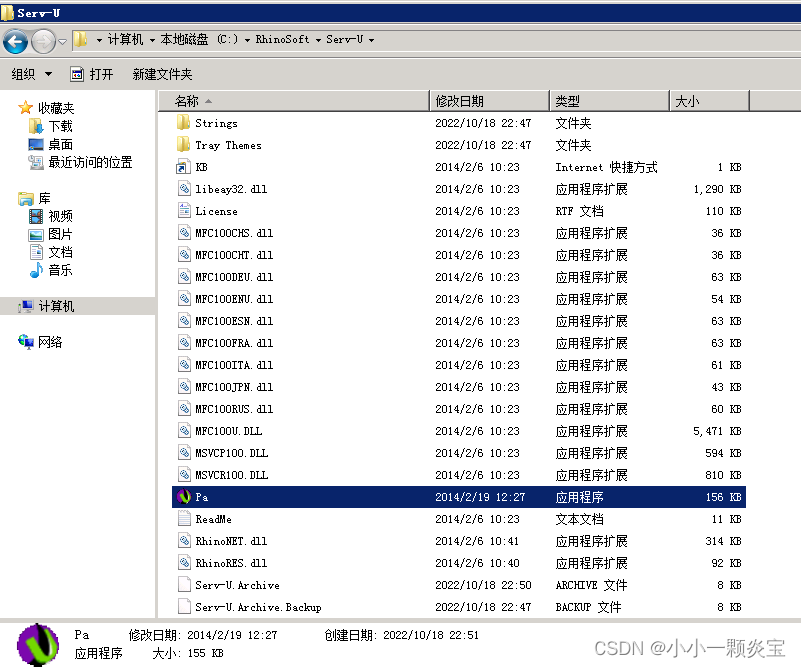801x668 pixels.
Task: Select MFC100FRA.dll file icon
Action: click(184, 343)
